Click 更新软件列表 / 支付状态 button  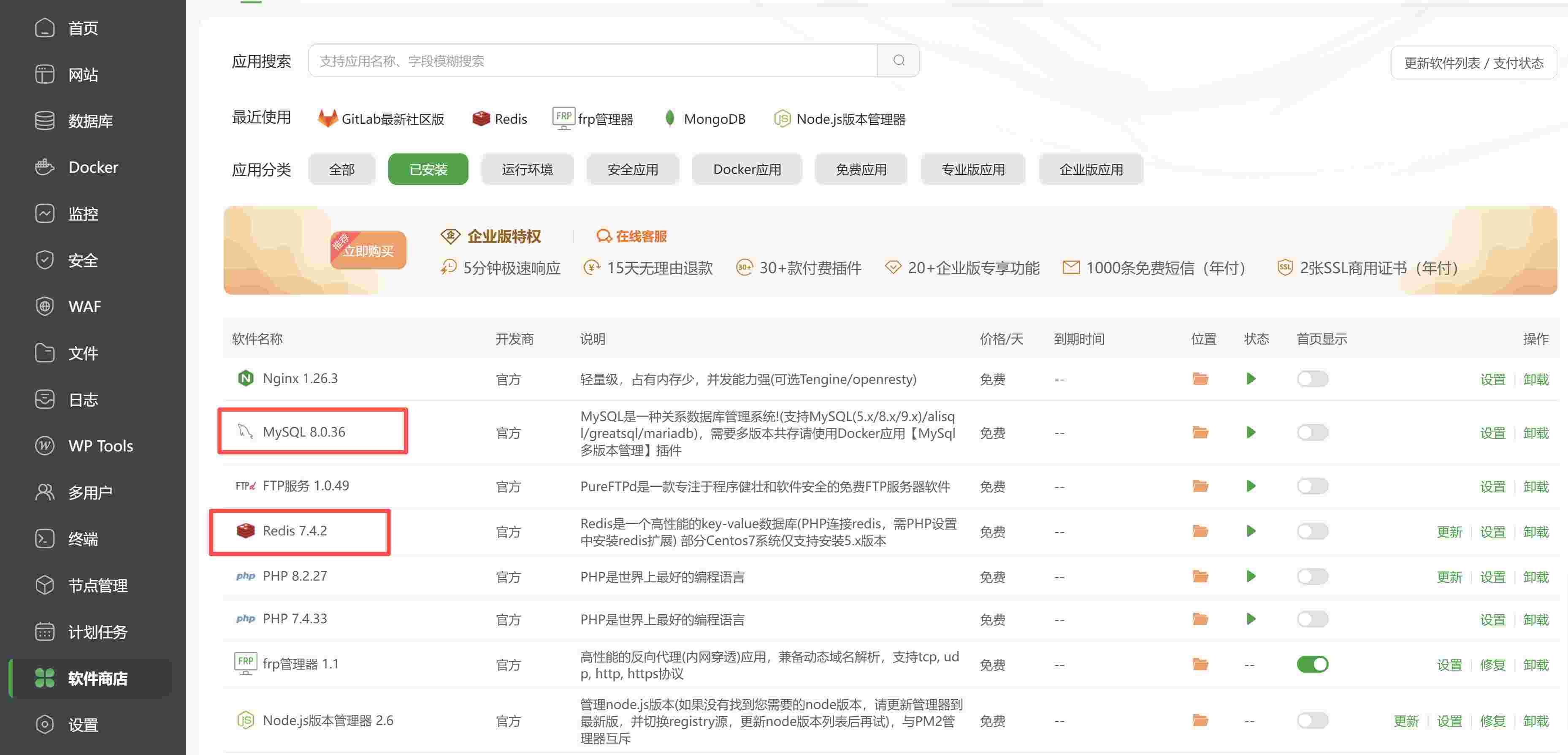pos(1473,63)
